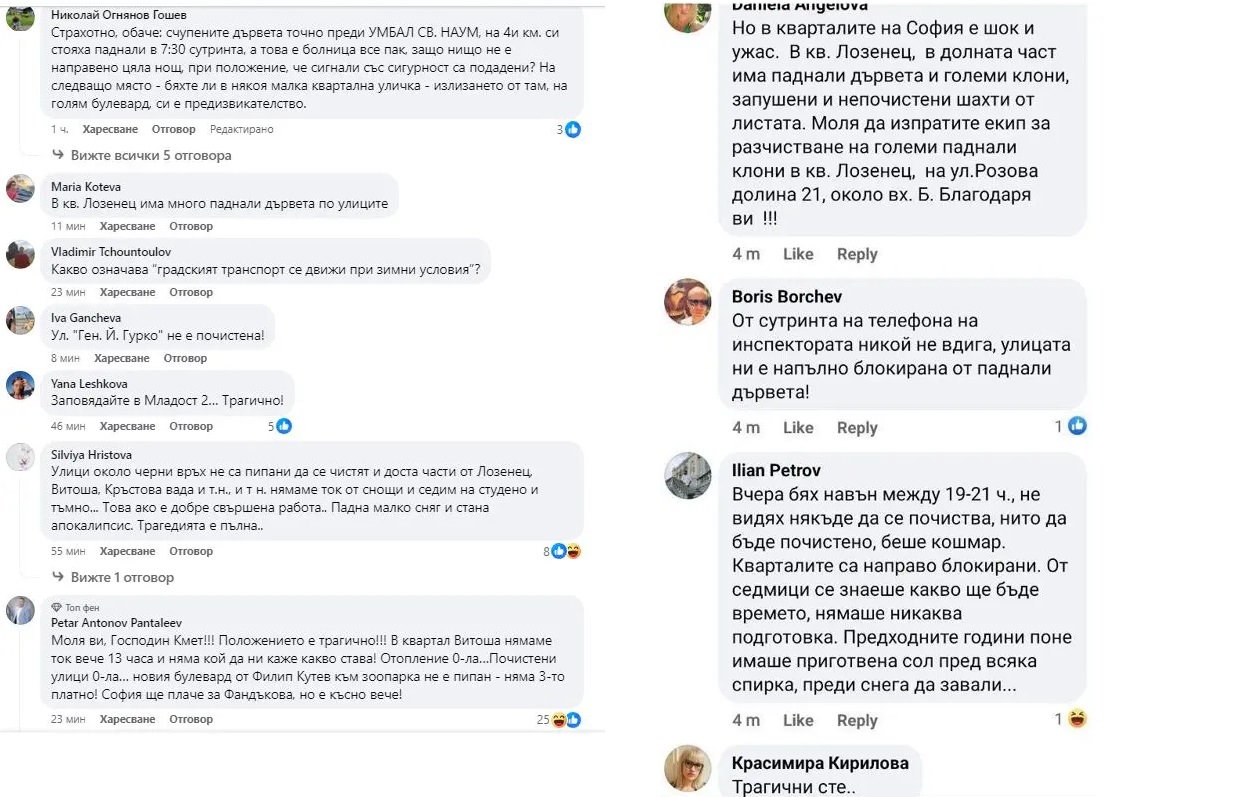Open Красимира Кирилова's avatar
1248x797 pixels.
point(688,768)
